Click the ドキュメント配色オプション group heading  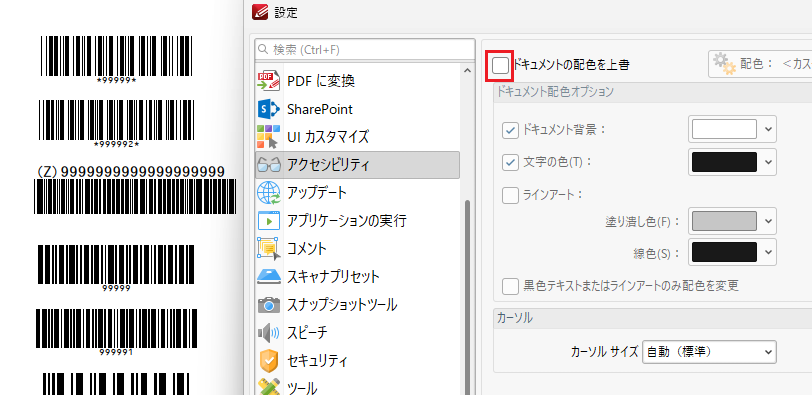click(x=555, y=92)
